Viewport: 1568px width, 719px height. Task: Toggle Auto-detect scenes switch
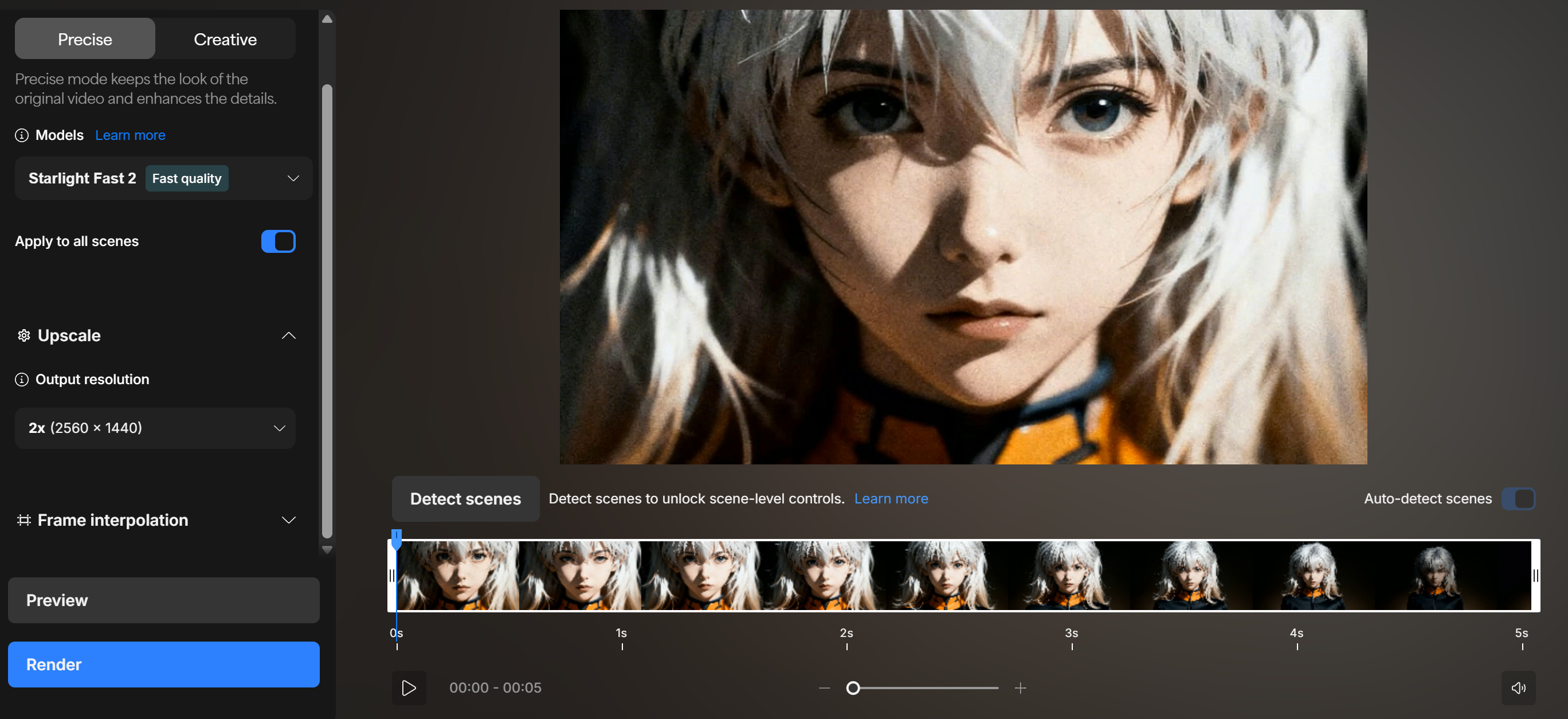pyautogui.click(x=1518, y=499)
